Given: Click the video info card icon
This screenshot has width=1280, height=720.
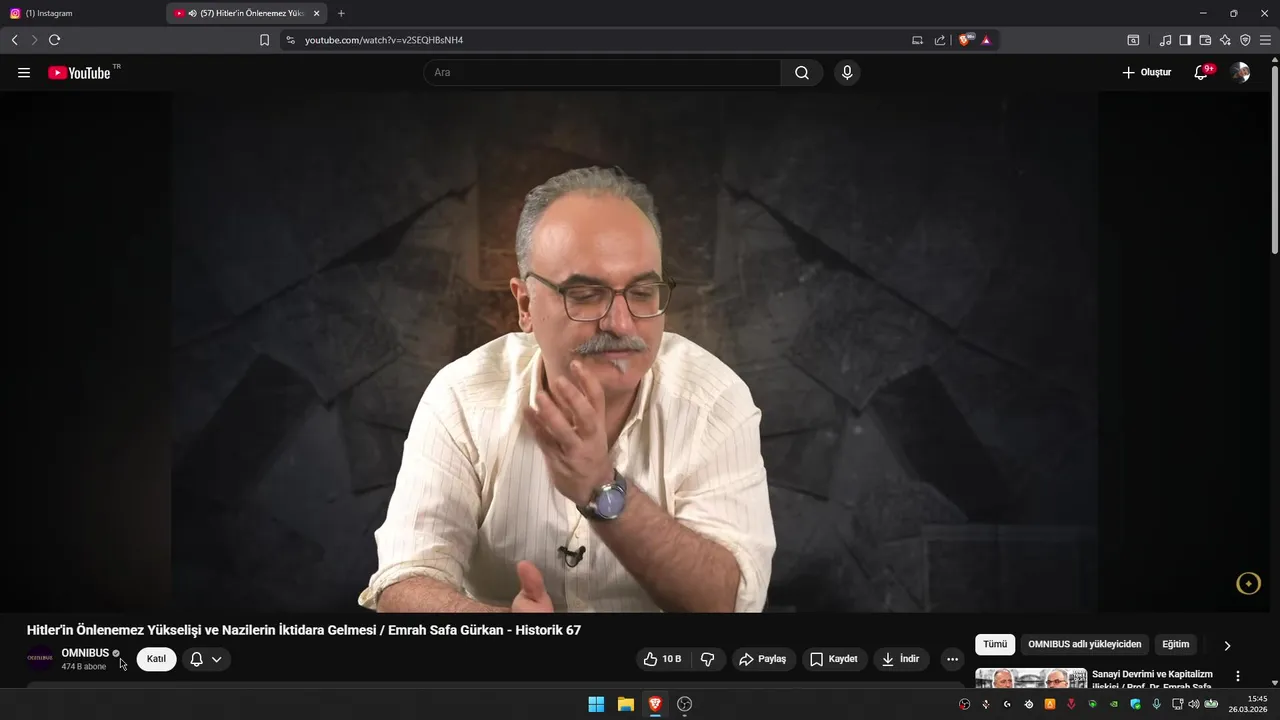Looking at the screenshot, I should tap(1248, 584).
